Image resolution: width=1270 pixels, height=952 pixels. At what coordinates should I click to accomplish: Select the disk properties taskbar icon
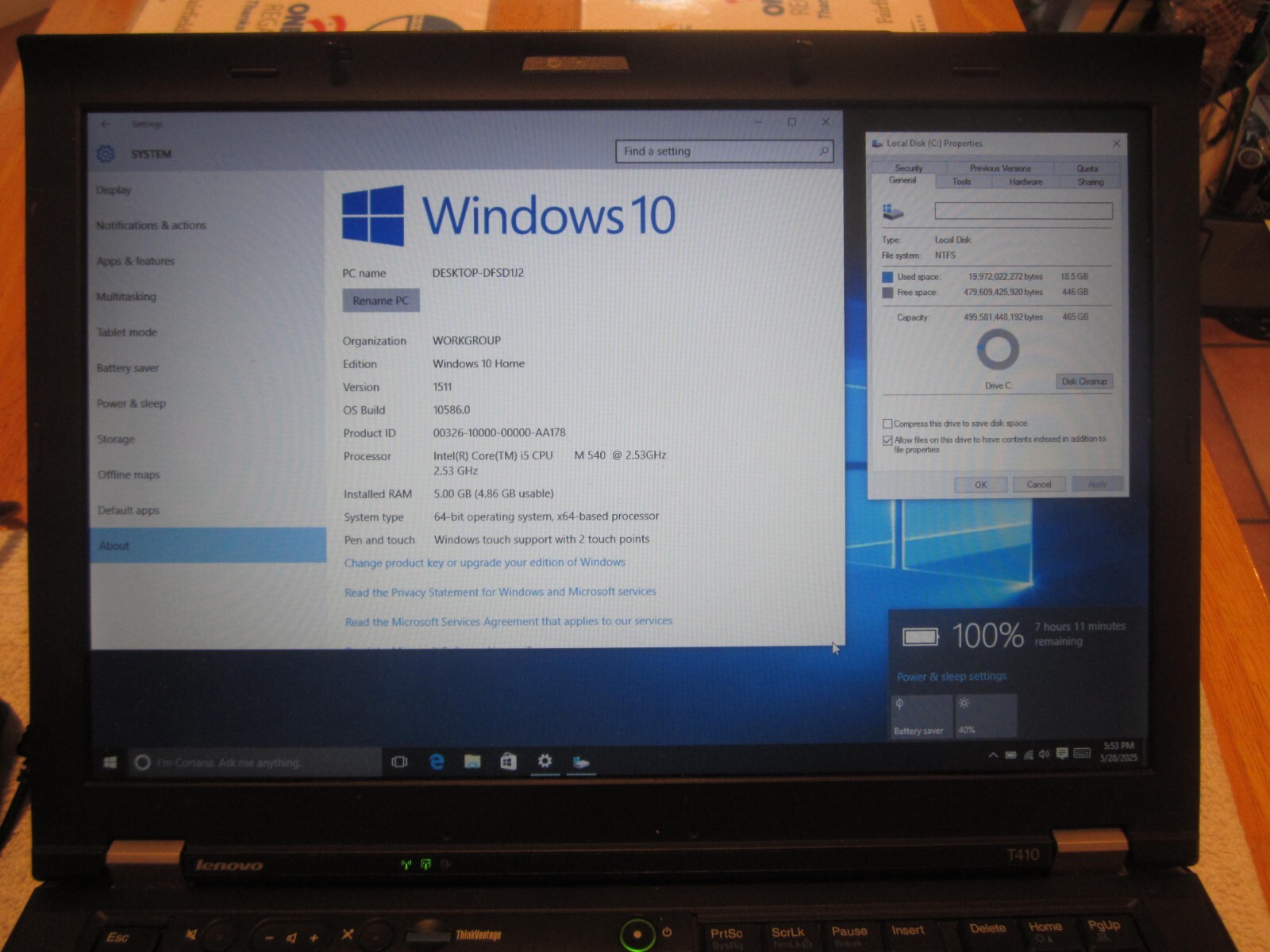click(581, 762)
